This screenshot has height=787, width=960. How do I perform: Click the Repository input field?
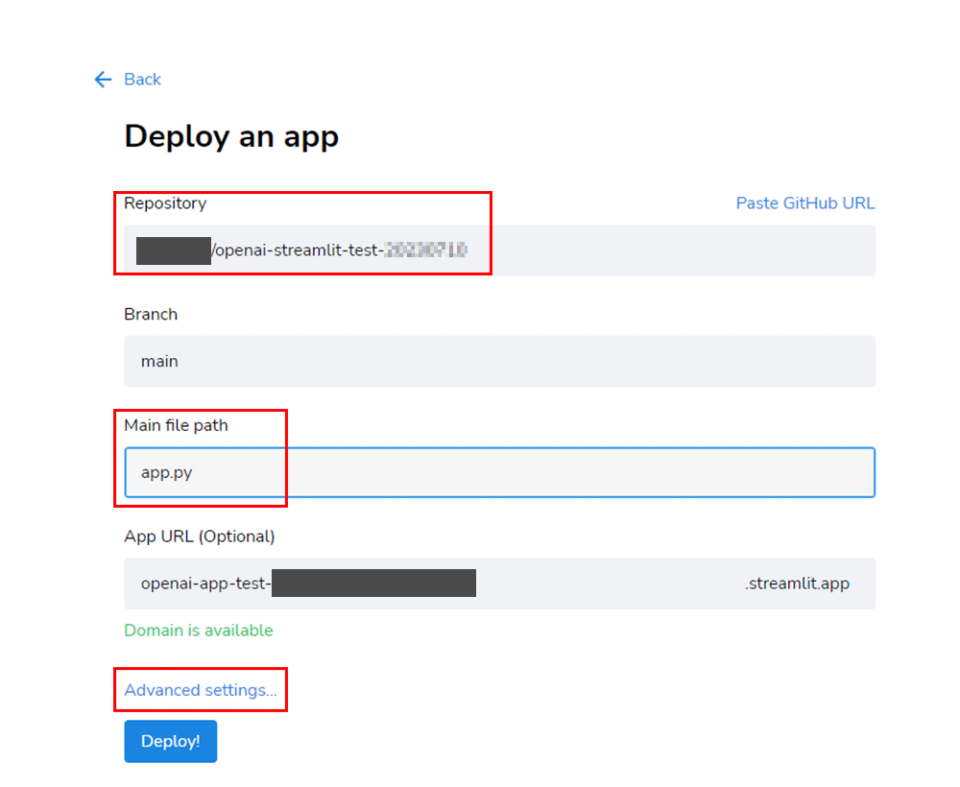500,250
